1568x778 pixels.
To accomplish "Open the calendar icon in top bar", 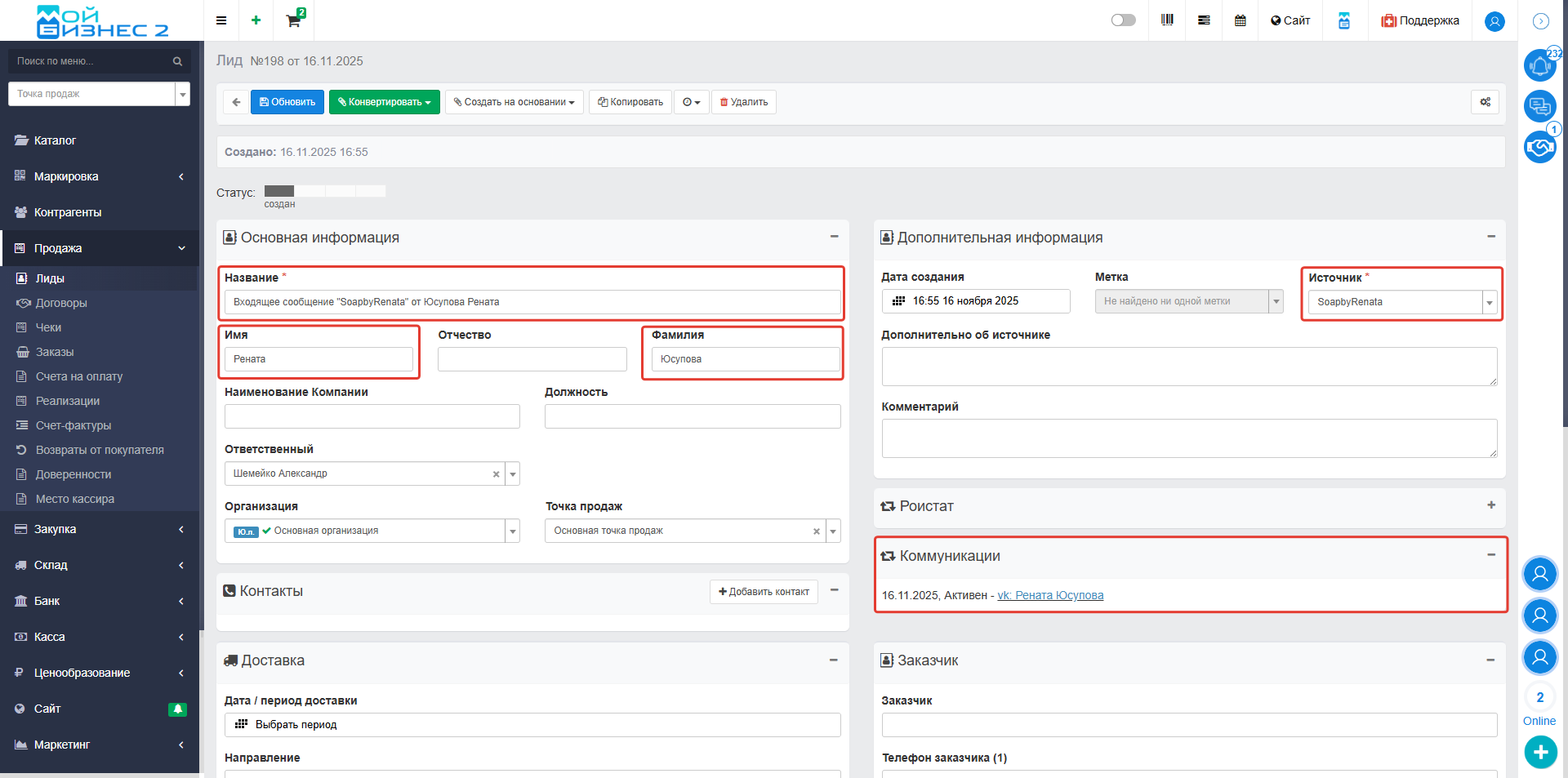I will (1240, 20).
